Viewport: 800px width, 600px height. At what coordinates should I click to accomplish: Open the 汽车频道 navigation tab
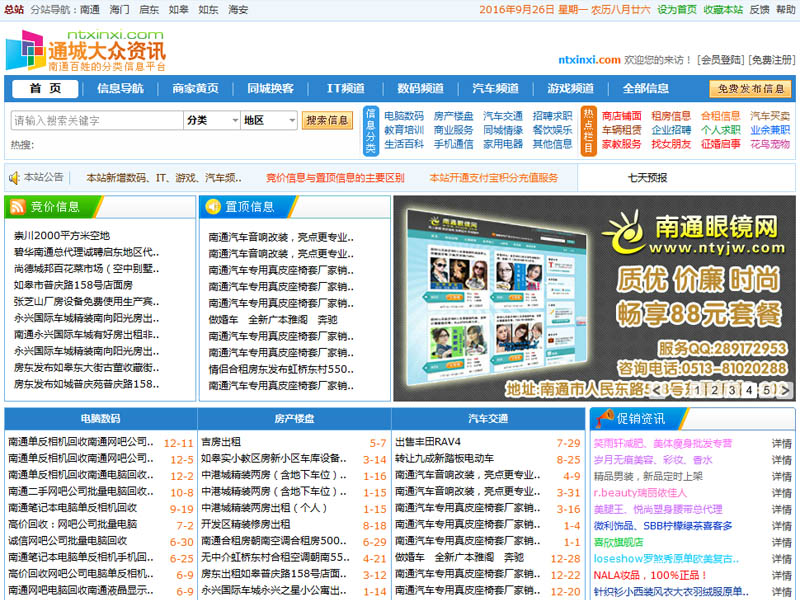point(495,88)
